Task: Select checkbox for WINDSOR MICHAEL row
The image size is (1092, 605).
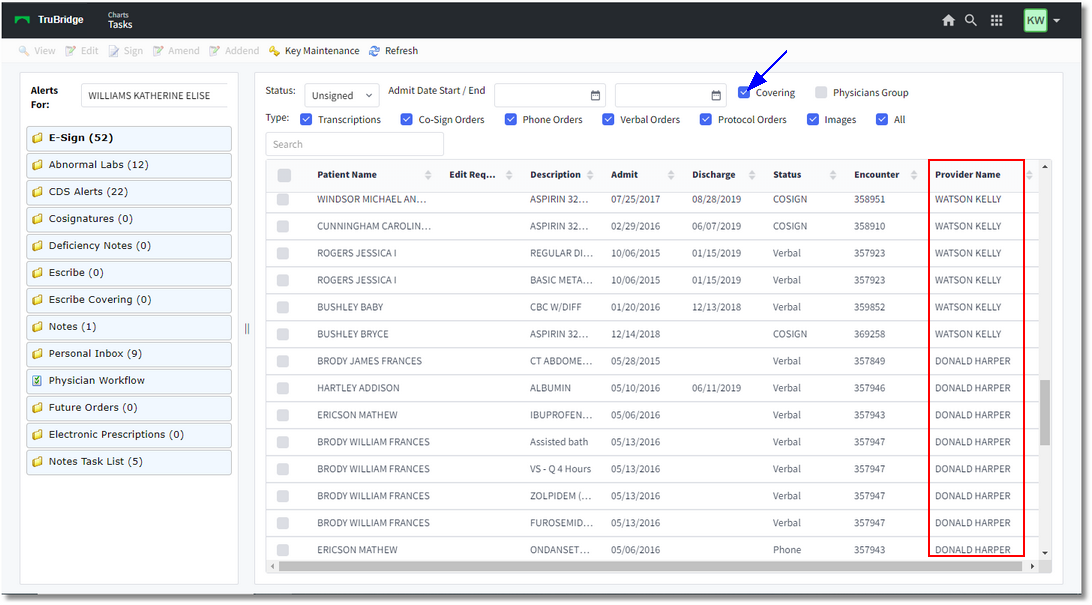Action: [x=283, y=200]
